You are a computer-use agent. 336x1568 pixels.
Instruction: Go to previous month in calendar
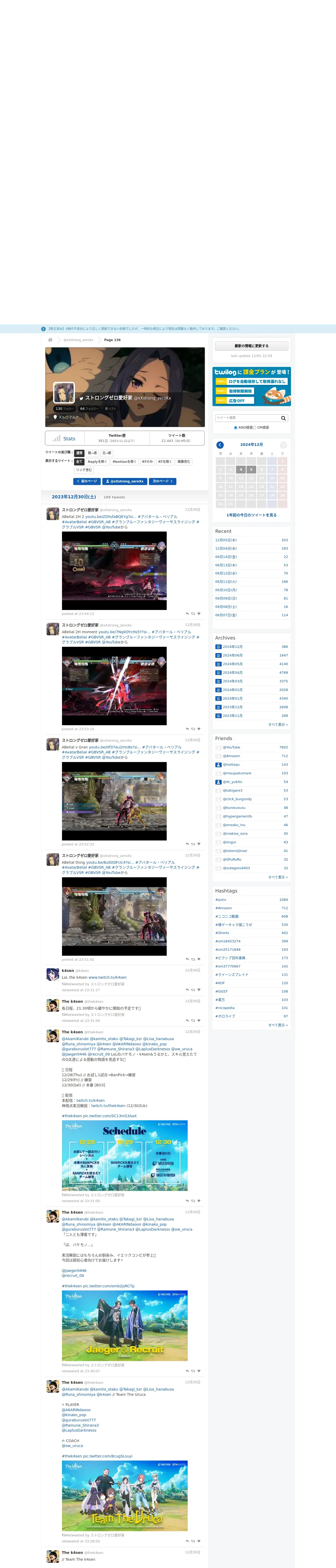click(x=220, y=445)
